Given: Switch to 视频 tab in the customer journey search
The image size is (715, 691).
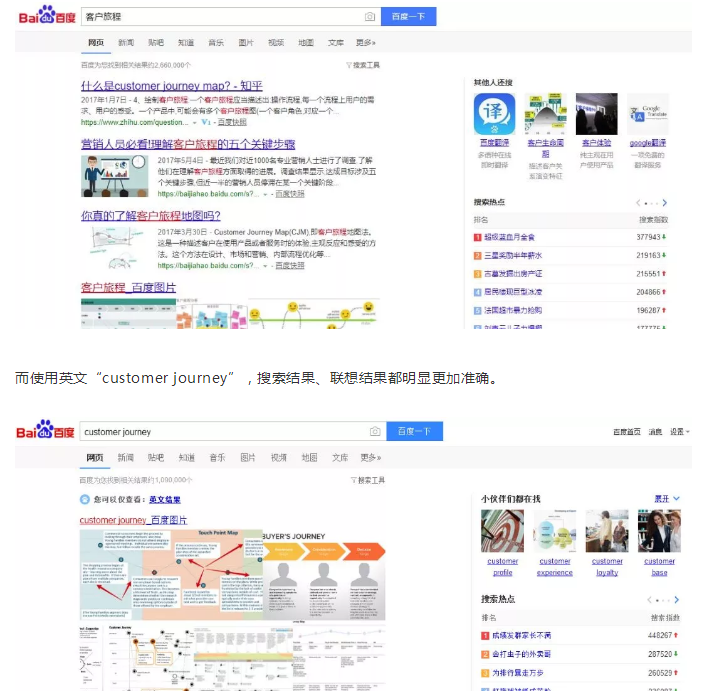Looking at the screenshot, I should click(x=279, y=457).
